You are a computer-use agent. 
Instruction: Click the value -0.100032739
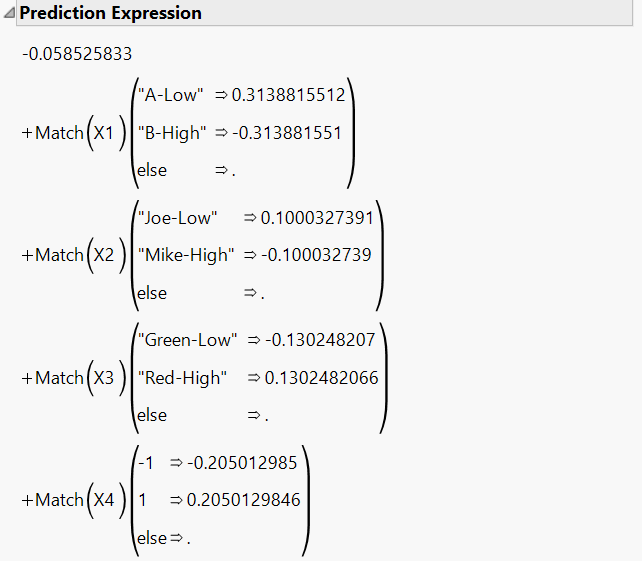tap(316, 255)
